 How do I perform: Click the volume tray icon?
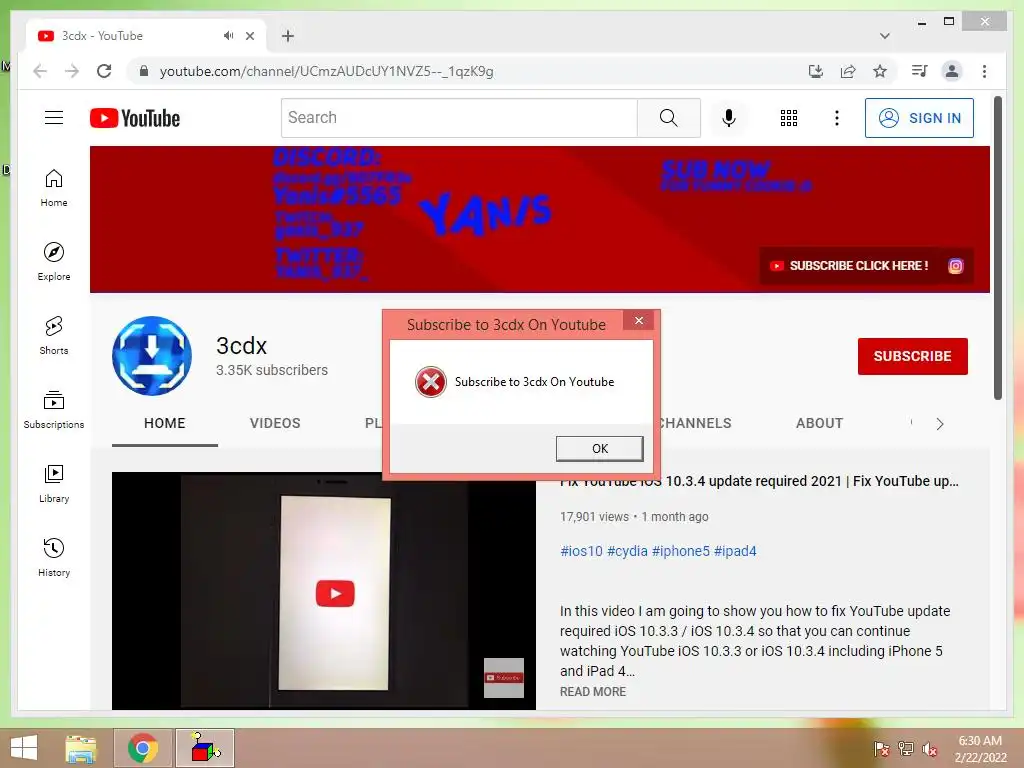click(930, 749)
